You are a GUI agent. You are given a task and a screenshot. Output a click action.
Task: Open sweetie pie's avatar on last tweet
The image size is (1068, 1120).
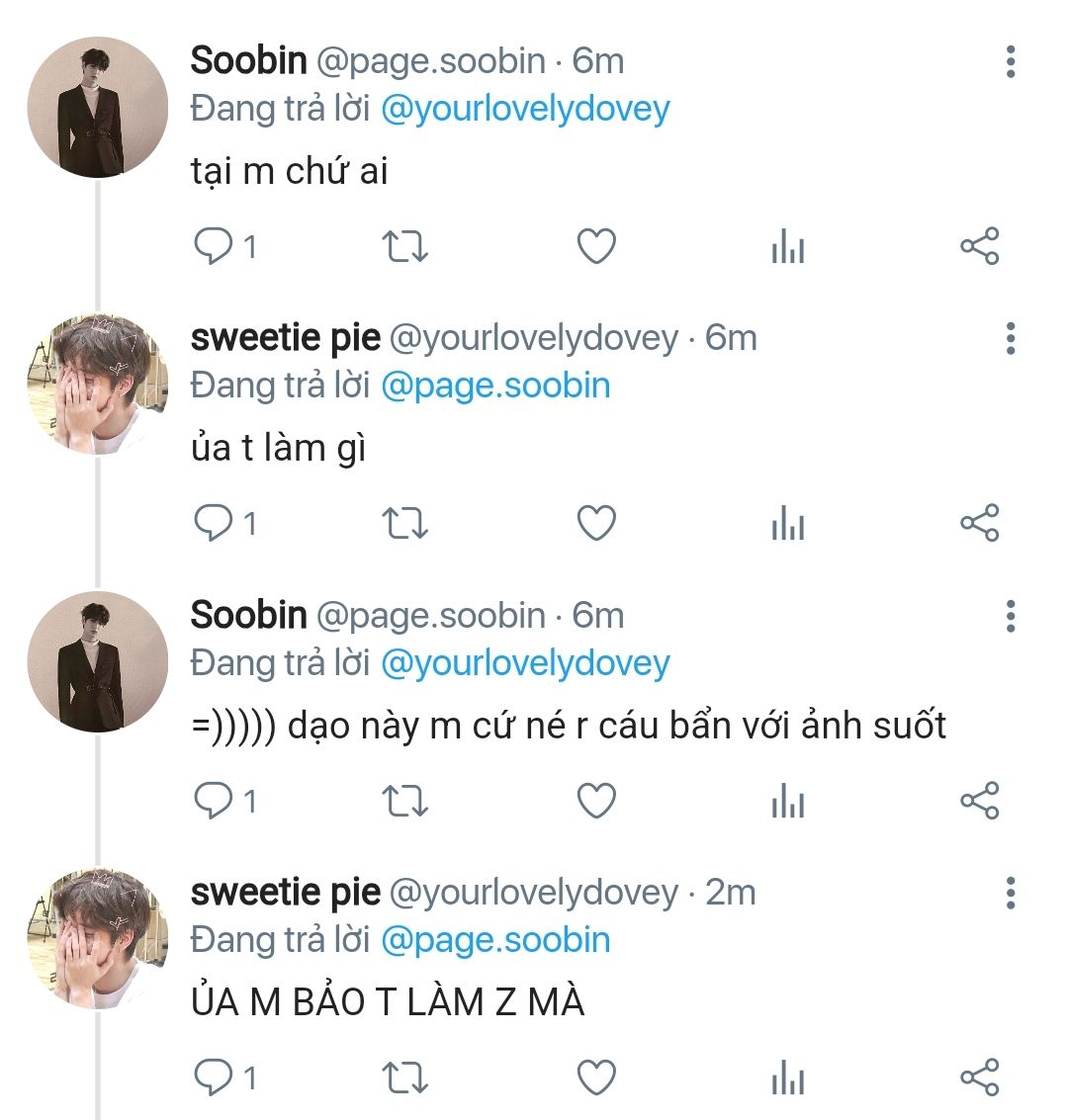point(97,939)
